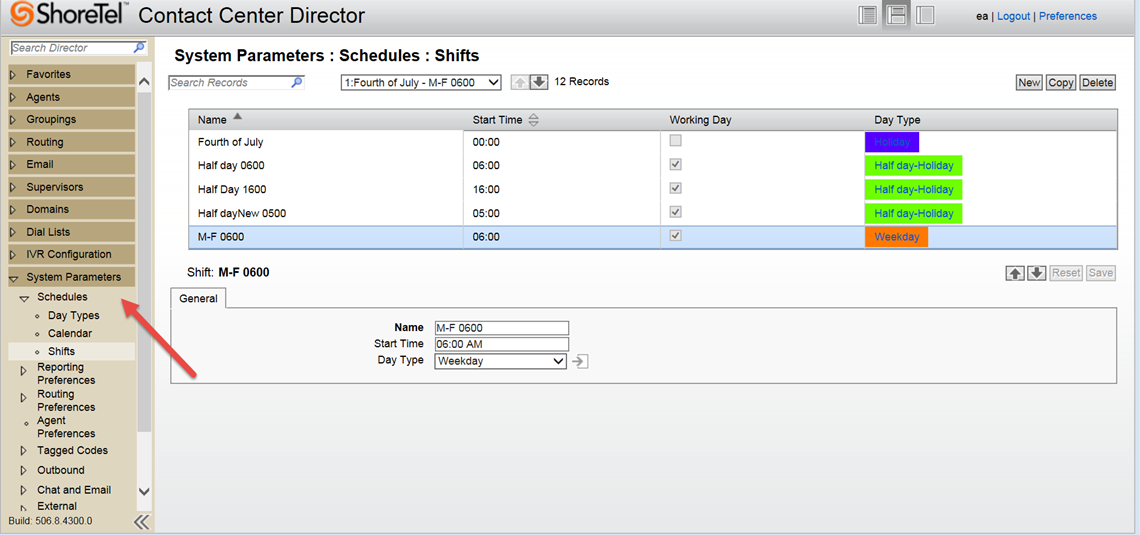This screenshot has height=535, width=1140.
Task: Open the Calendar page
Action: [70, 333]
